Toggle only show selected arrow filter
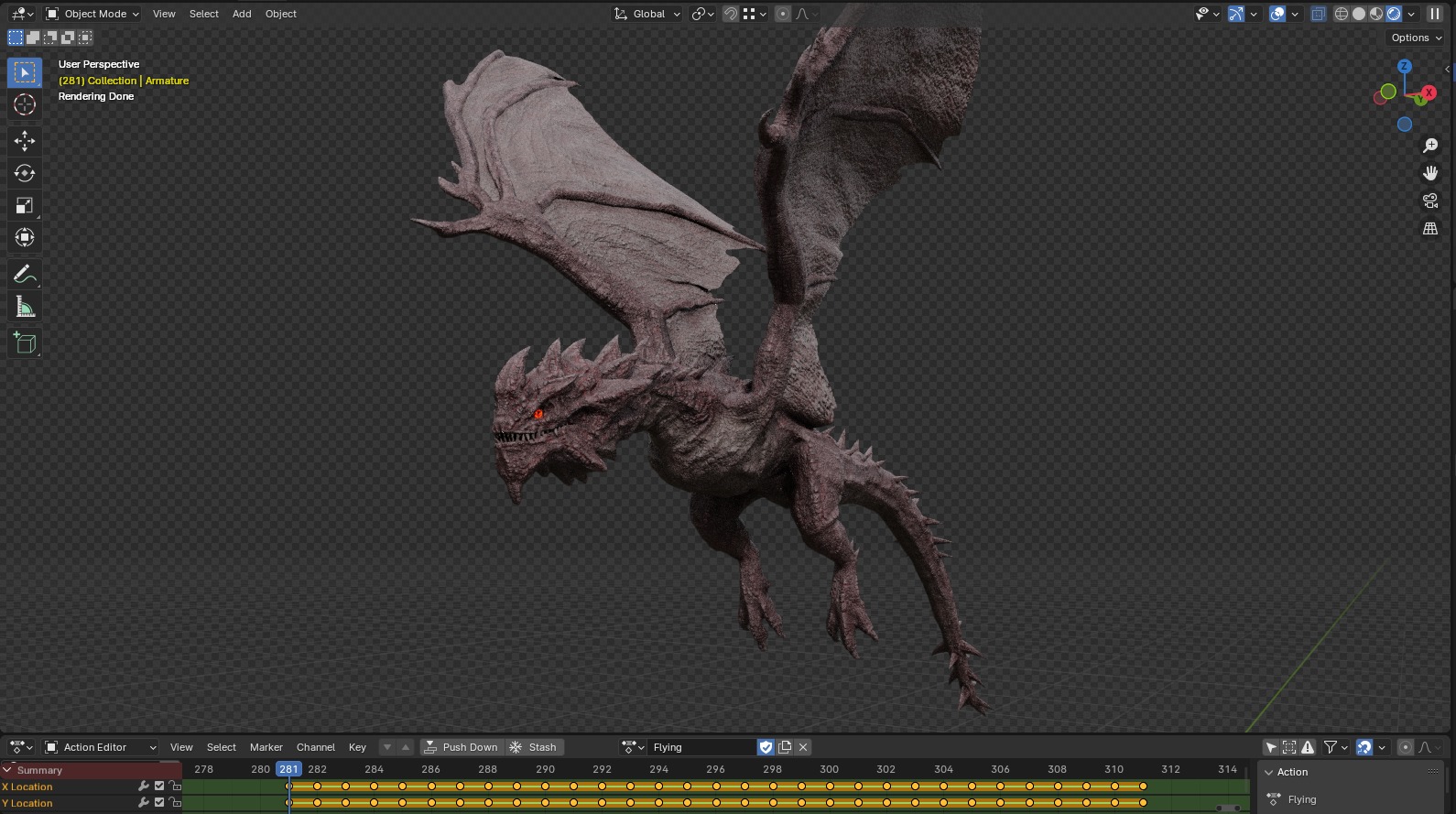1456x814 pixels. [x=1271, y=747]
